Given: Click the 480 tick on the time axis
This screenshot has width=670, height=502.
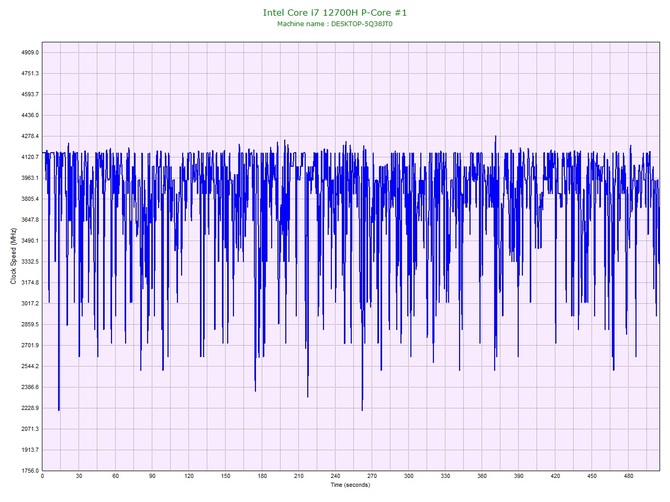Looking at the screenshot, I should tap(629, 476).
